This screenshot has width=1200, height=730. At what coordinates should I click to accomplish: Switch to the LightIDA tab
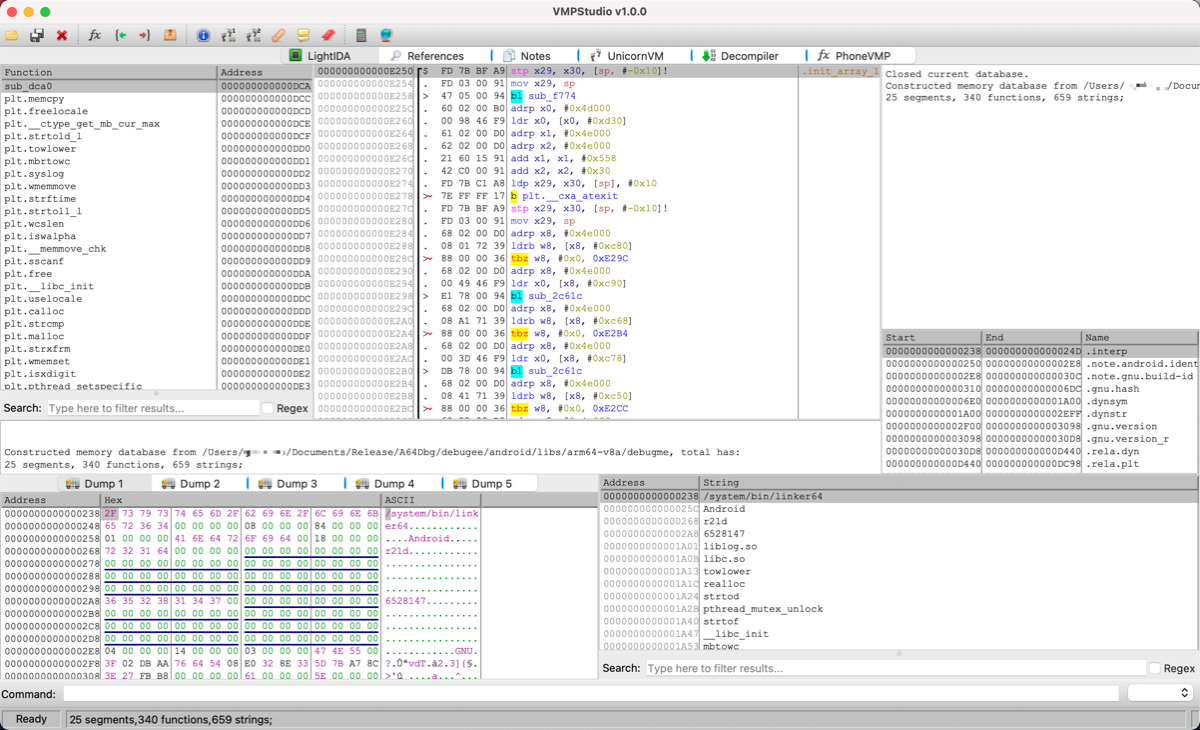click(x=322, y=56)
